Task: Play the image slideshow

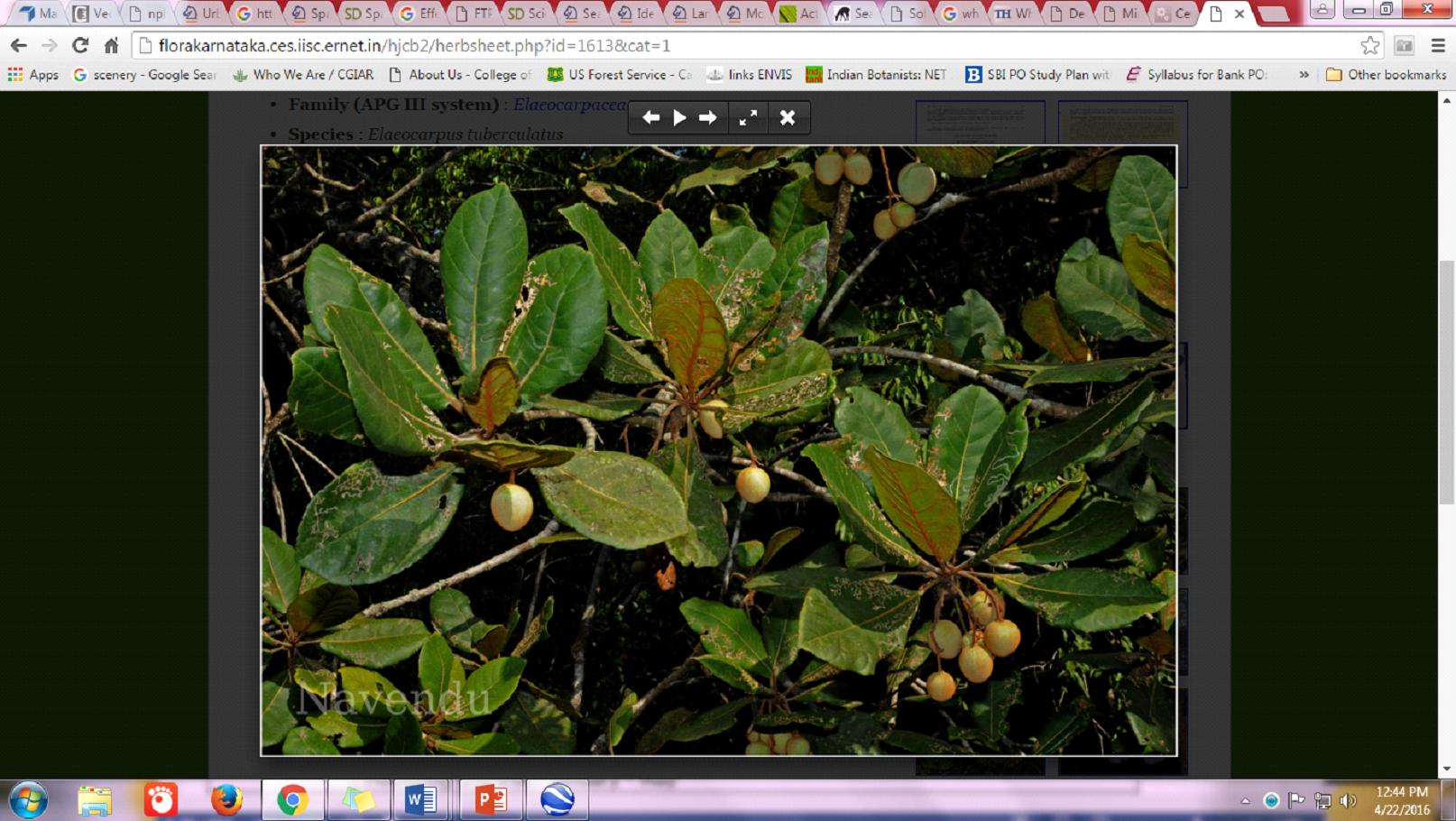Action: tap(679, 117)
